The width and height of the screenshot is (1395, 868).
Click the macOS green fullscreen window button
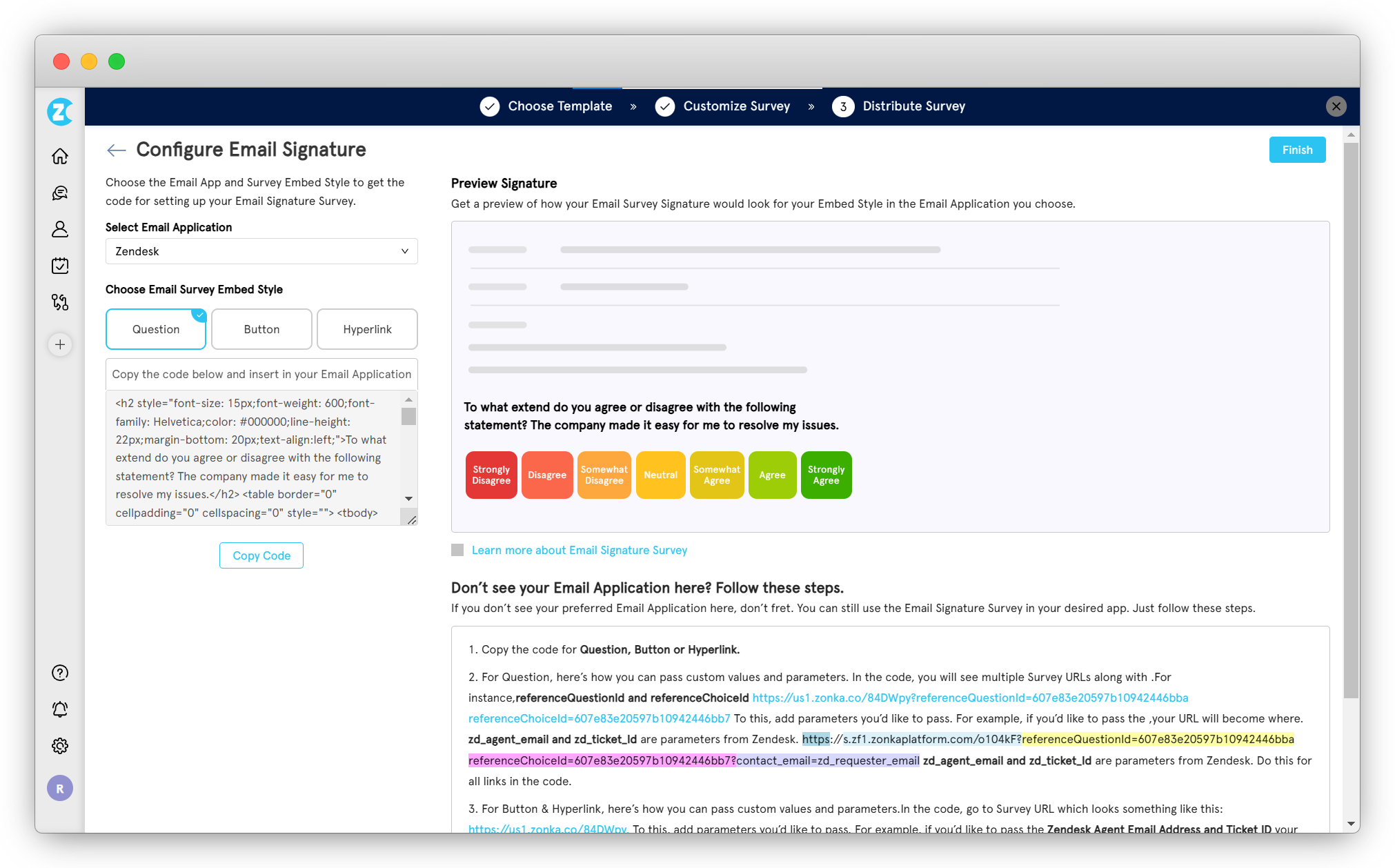click(x=117, y=61)
